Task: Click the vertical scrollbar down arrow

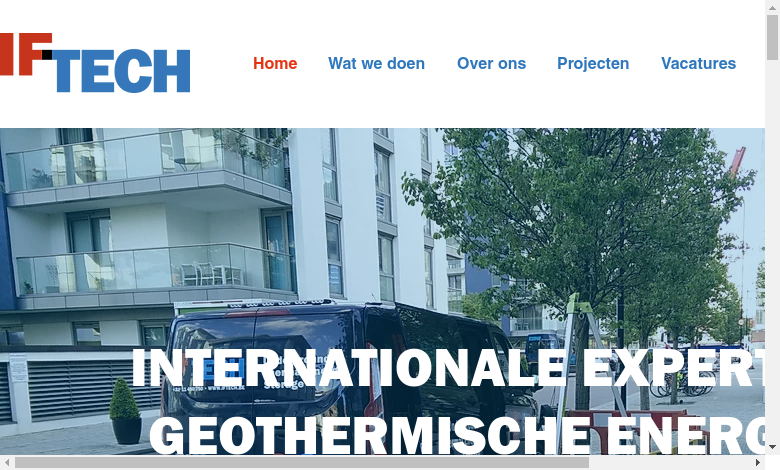Action: [772, 447]
